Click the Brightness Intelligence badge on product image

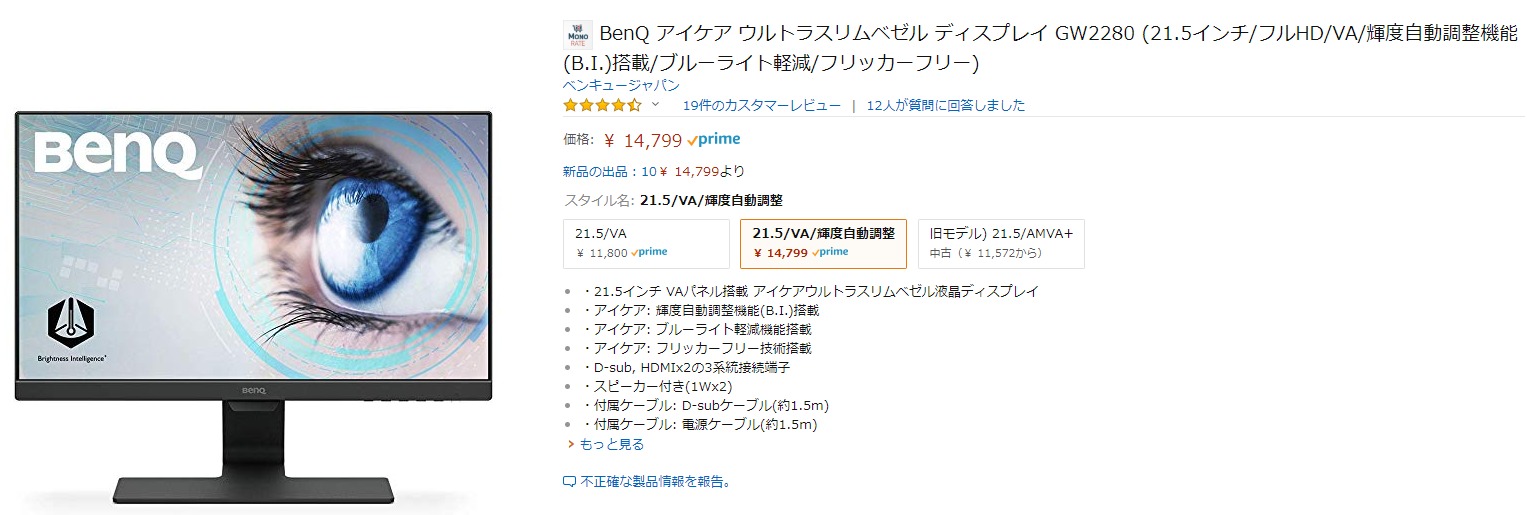click(x=71, y=322)
